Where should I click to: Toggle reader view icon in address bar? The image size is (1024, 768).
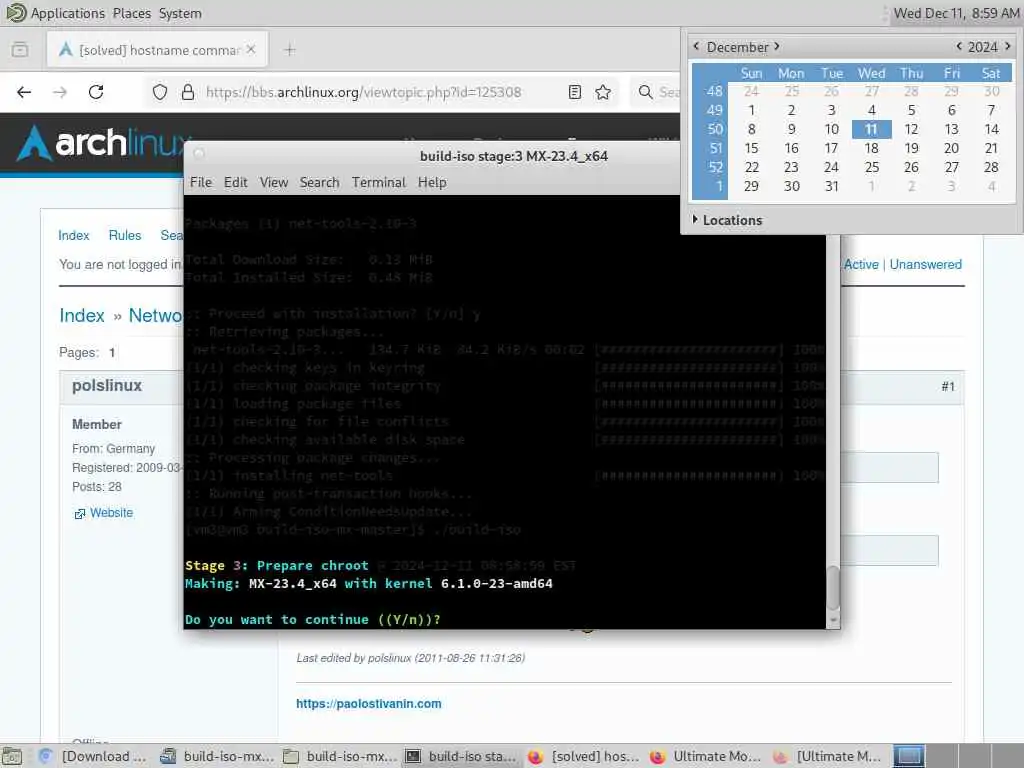click(x=575, y=92)
